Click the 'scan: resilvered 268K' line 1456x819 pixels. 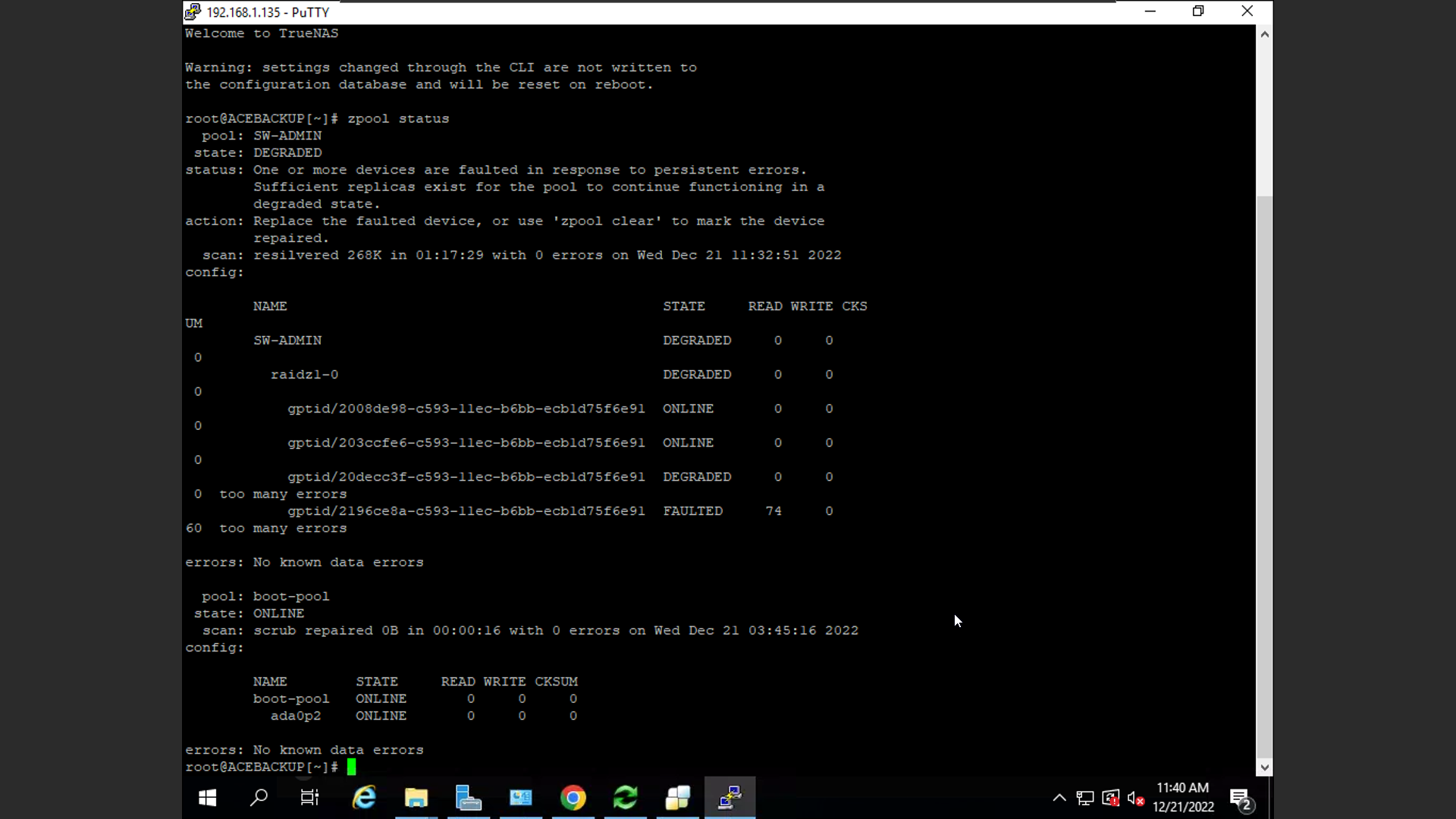522,256
